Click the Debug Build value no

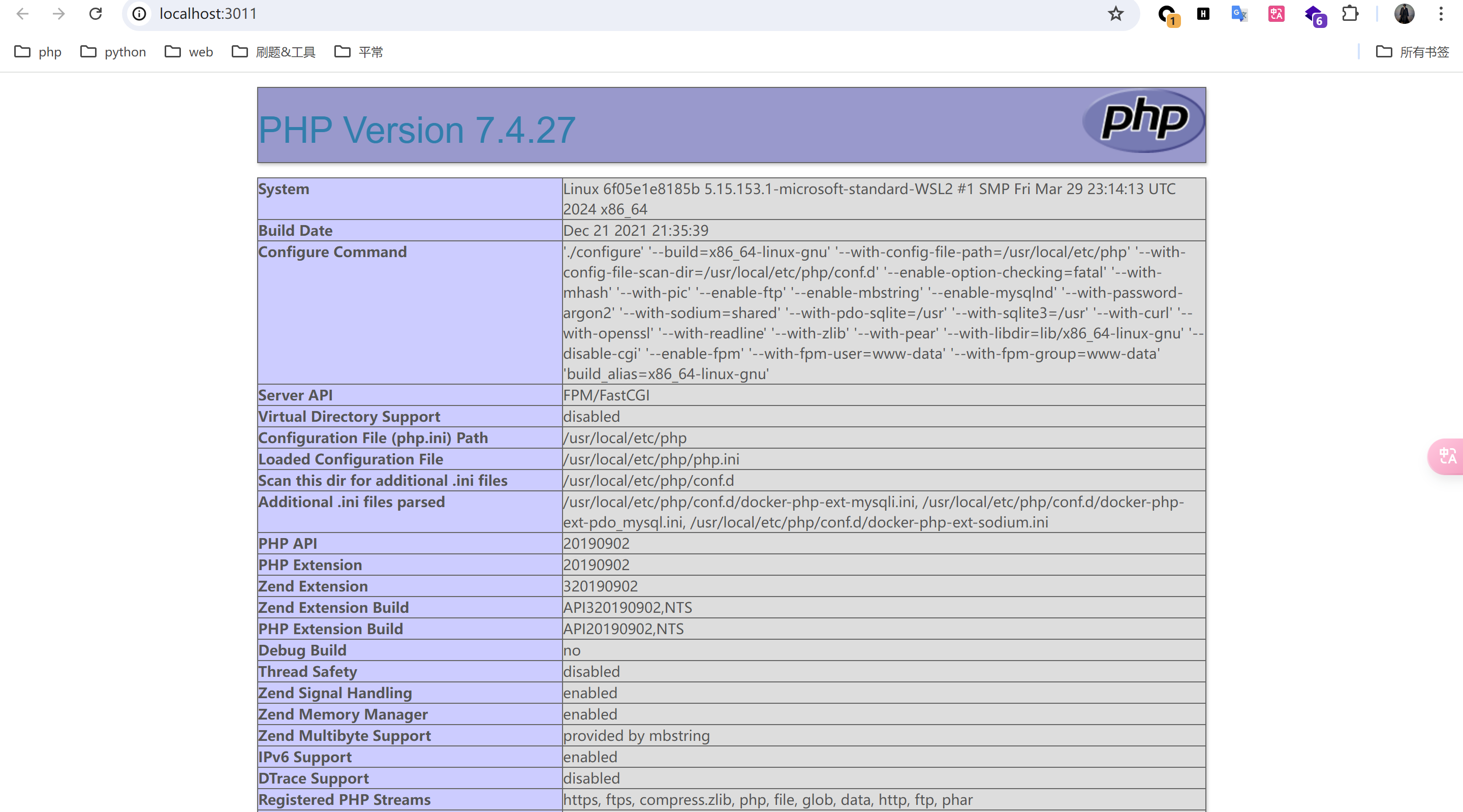[571, 650]
